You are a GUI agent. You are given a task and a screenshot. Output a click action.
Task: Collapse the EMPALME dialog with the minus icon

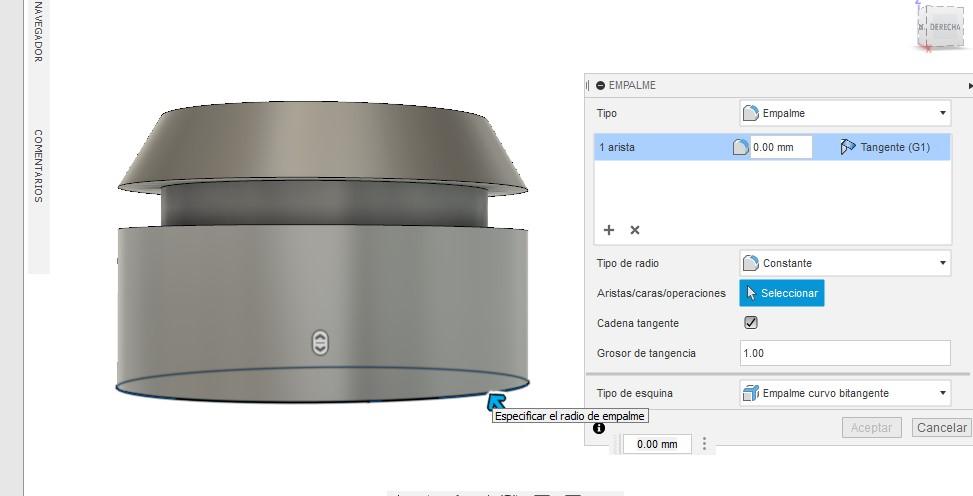tap(600, 86)
